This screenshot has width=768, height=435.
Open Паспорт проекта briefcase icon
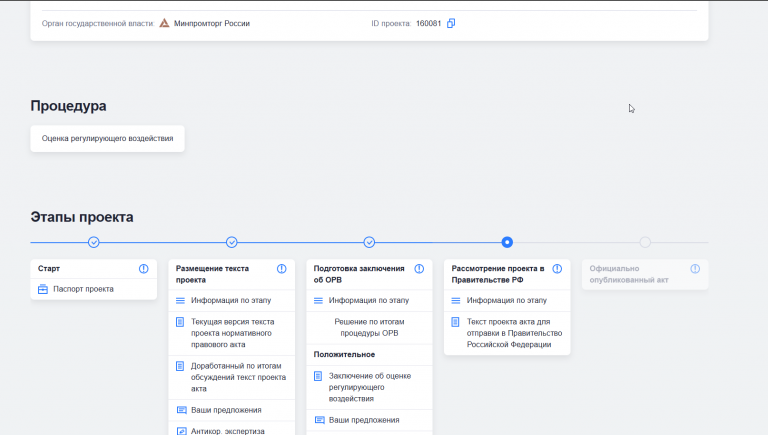click(x=43, y=289)
